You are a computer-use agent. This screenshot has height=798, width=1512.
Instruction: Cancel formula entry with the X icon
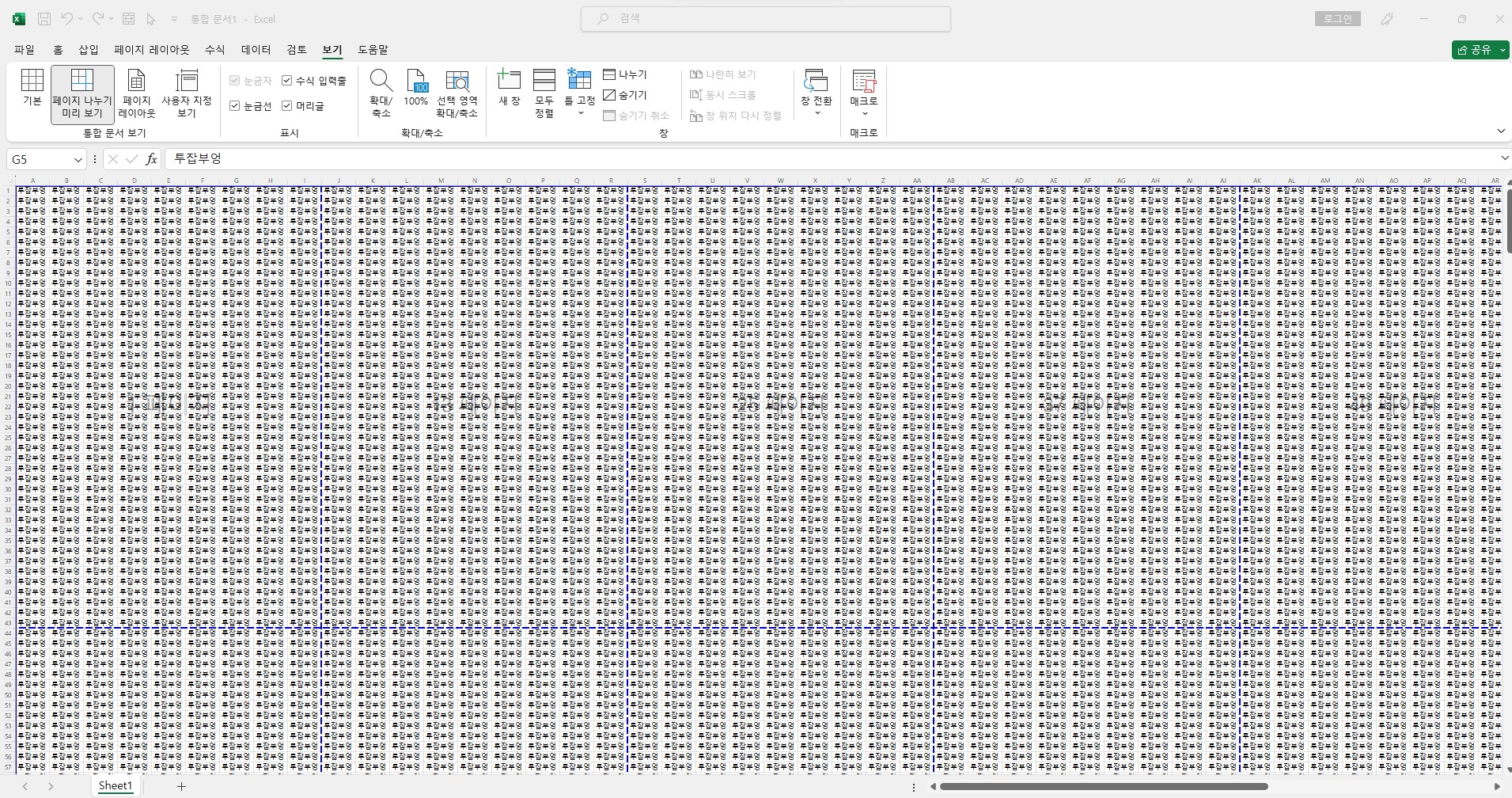tap(113, 159)
